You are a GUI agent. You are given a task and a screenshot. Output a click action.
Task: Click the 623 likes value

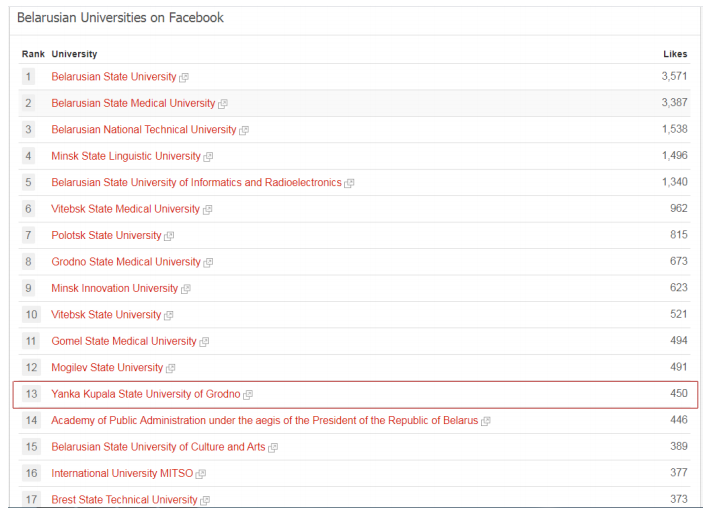pyautogui.click(x=679, y=287)
